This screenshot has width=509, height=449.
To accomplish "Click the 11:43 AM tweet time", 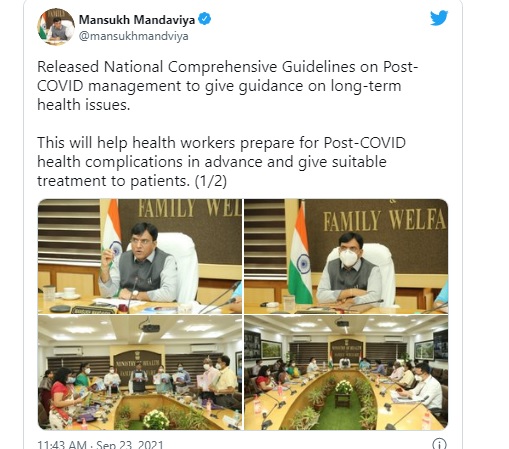I will coord(62,445).
